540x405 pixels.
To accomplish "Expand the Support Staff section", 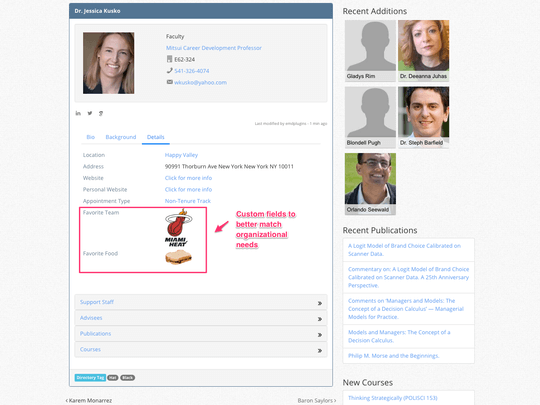I will click(x=201, y=302).
